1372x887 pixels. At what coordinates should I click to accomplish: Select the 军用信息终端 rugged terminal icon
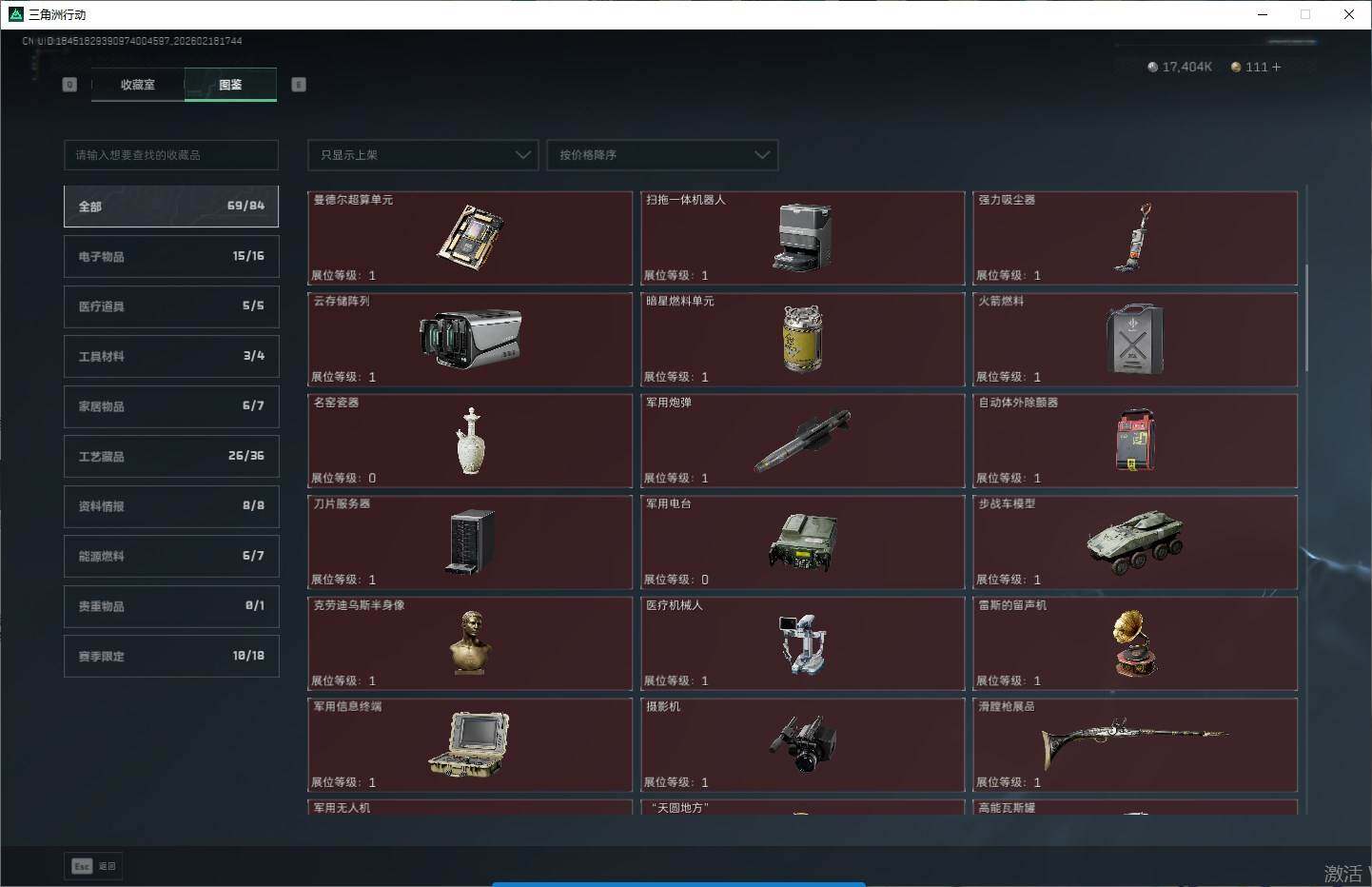470,744
